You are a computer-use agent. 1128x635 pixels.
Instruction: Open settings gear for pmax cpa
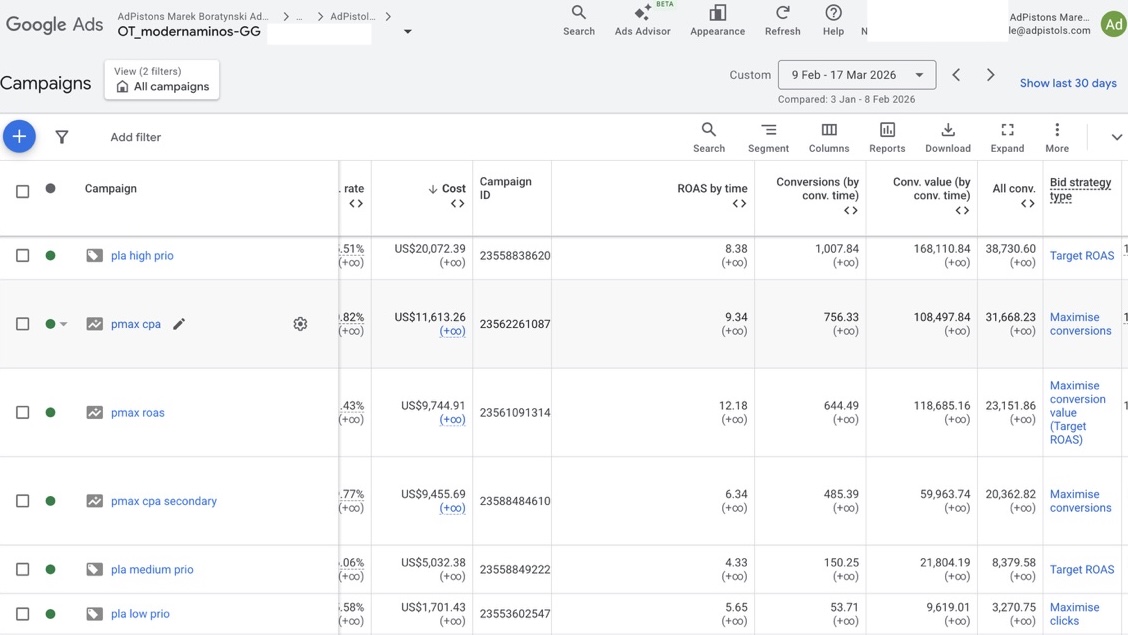click(300, 324)
